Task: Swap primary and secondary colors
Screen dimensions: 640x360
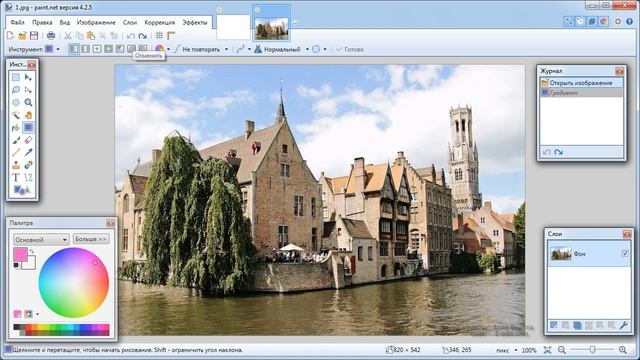Action: click(31, 251)
